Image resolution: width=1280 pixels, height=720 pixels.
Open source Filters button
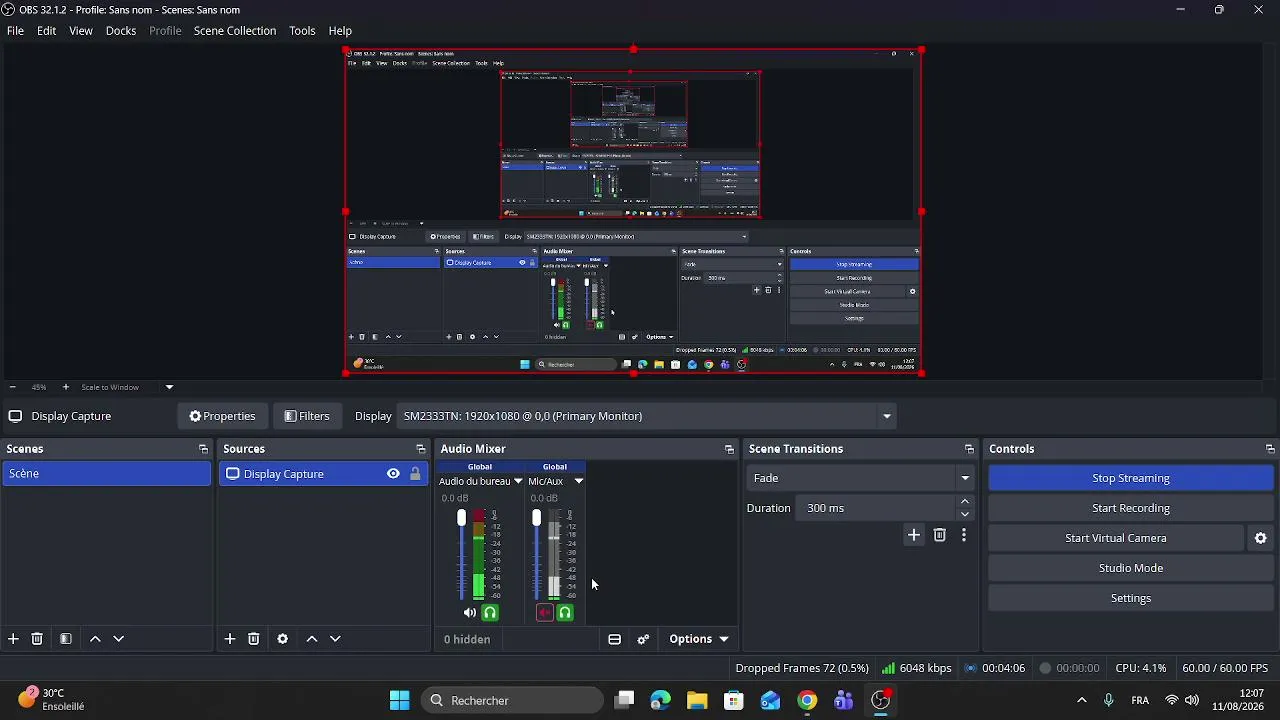pos(307,416)
